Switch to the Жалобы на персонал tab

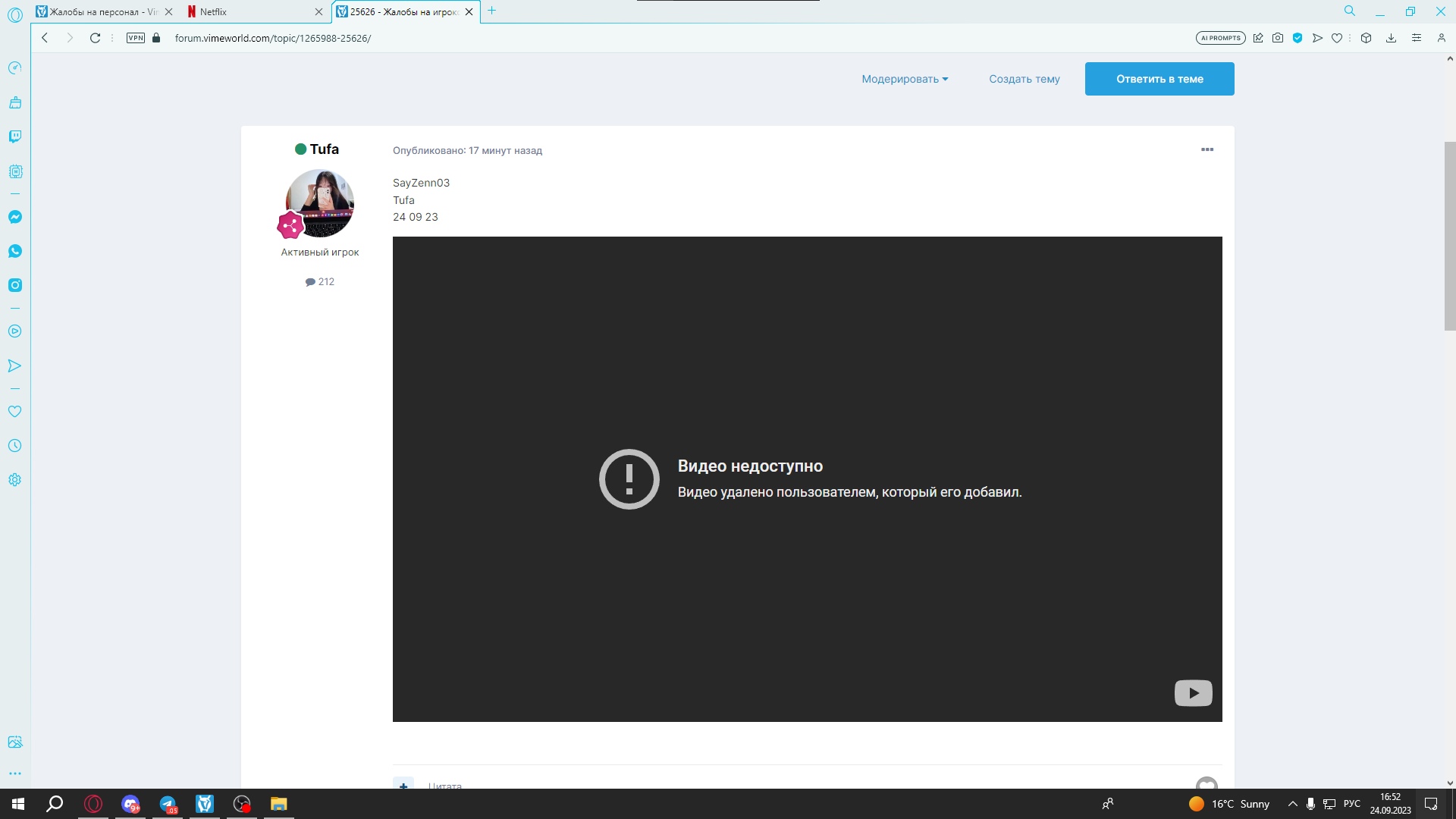click(99, 11)
